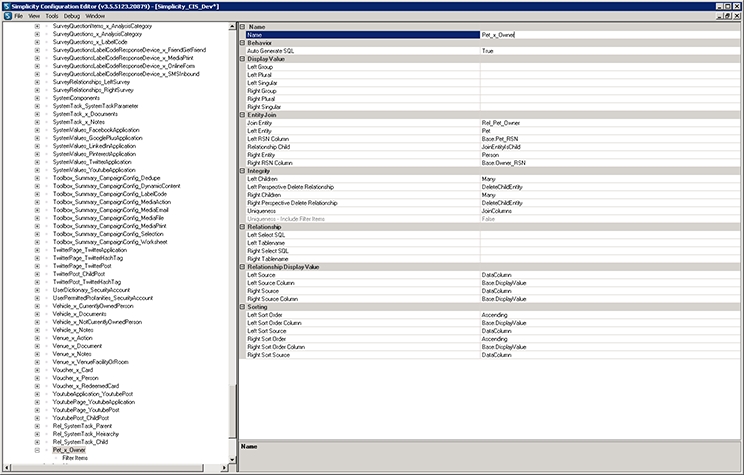Select Filter Items under Pet_x_Owner
The width and height of the screenshot is (744, 475).
pos(75,458)
